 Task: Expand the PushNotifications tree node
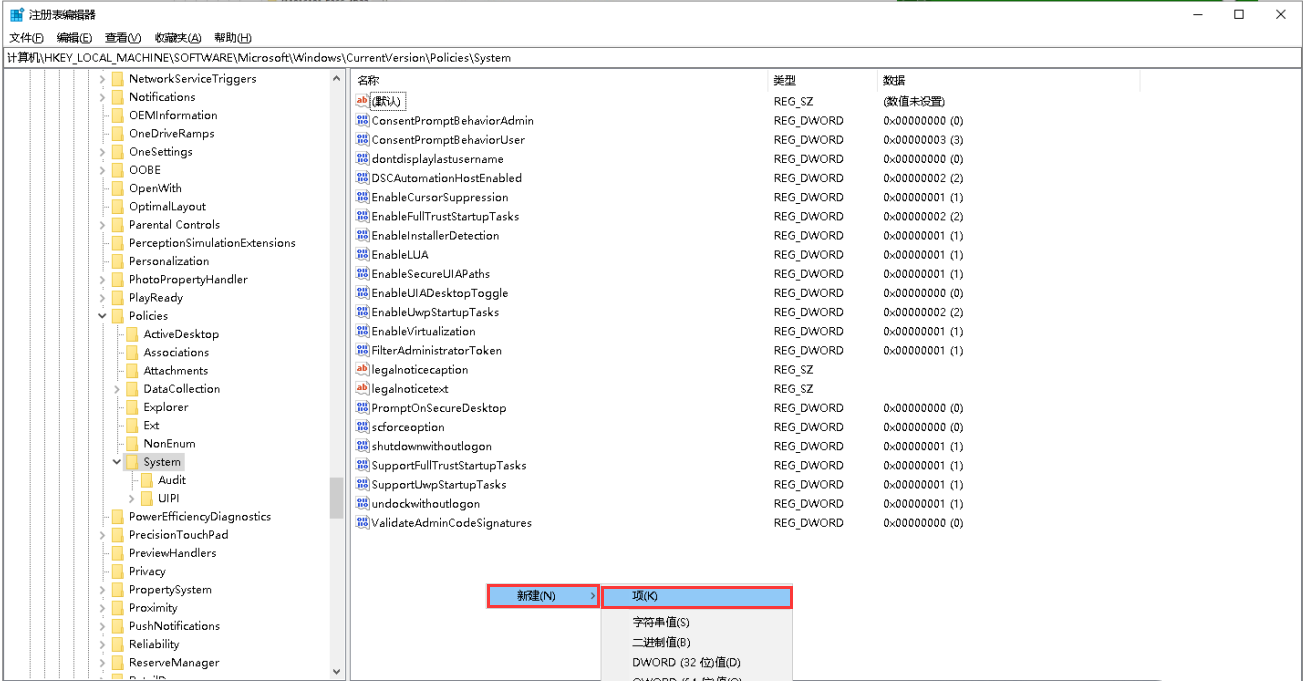(102, 626)
